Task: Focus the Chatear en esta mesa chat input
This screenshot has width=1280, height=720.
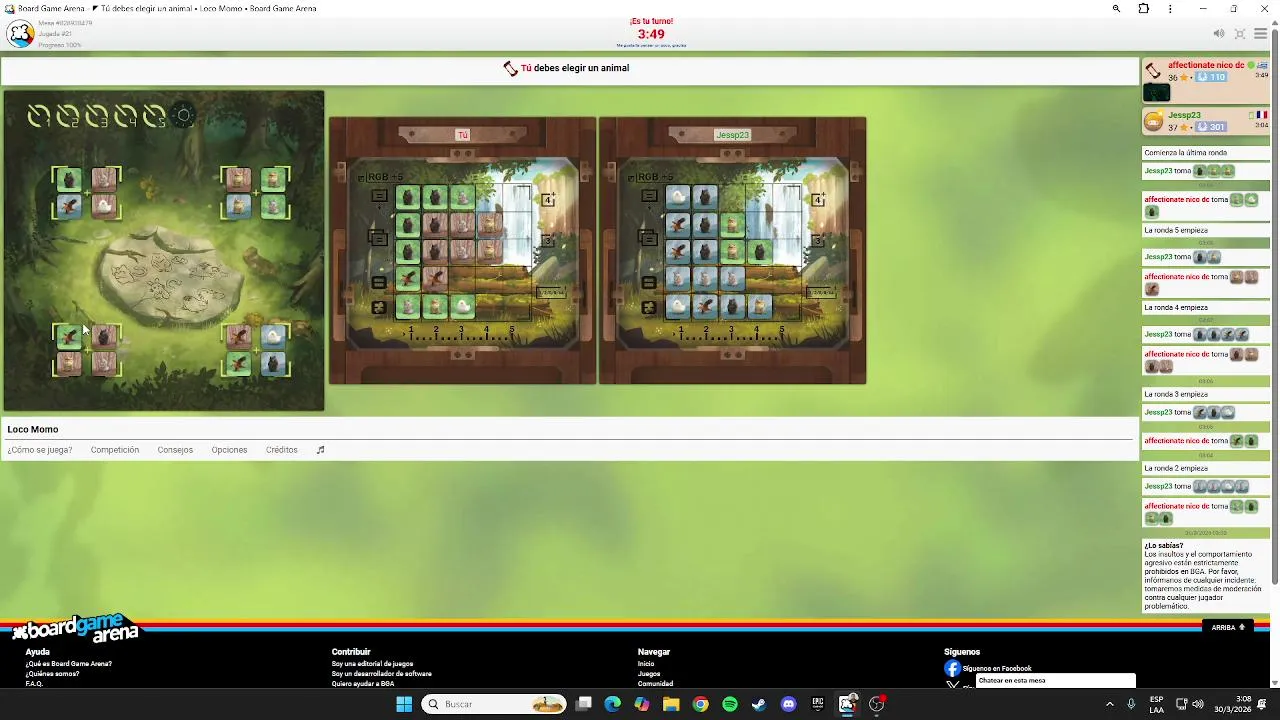Action: [x=1055, y=681]
